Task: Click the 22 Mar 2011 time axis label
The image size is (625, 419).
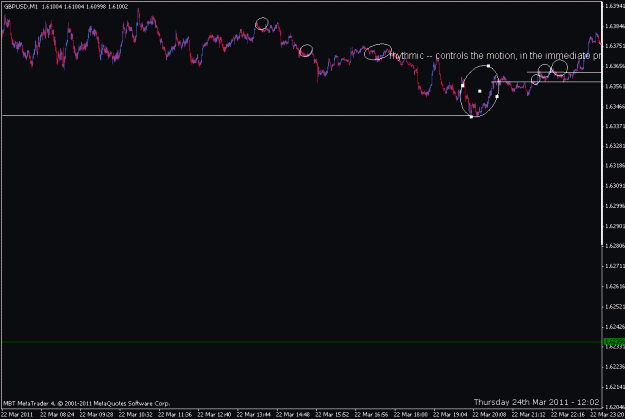Action: 17,415
